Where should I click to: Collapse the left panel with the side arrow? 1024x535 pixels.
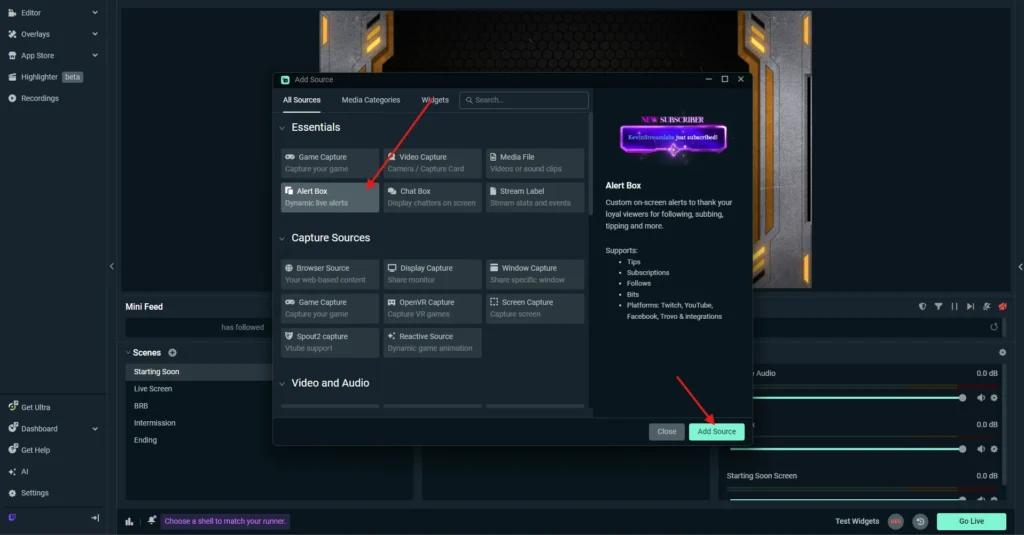(x=112, y=267)
